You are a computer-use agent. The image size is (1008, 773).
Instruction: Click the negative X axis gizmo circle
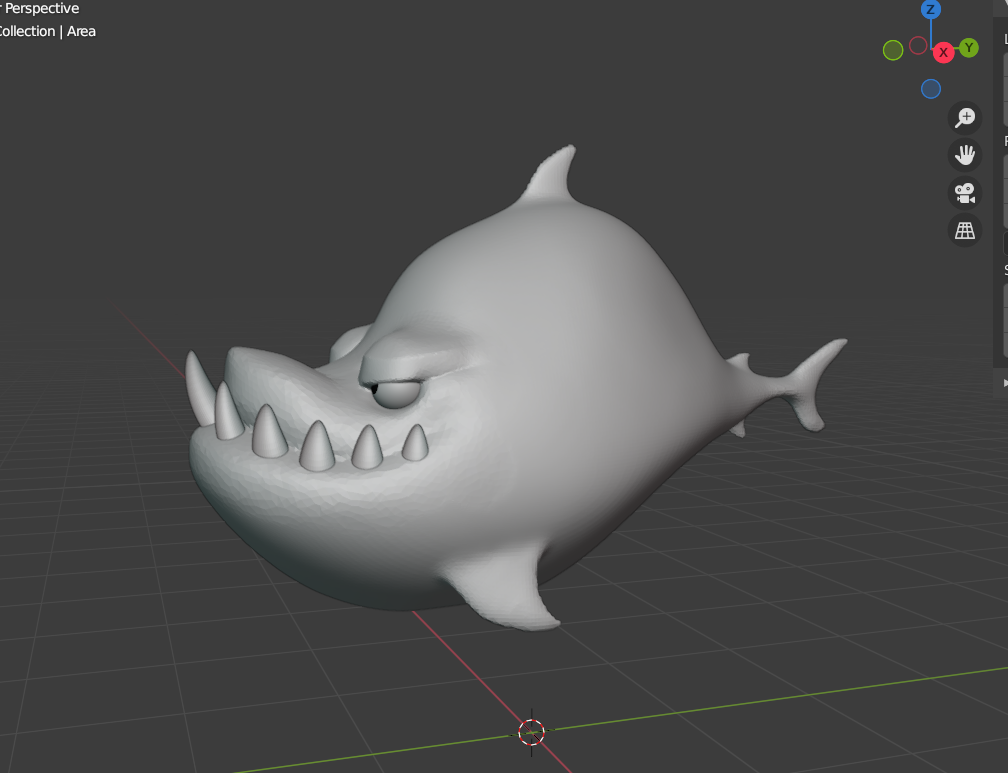coord(918,46)
